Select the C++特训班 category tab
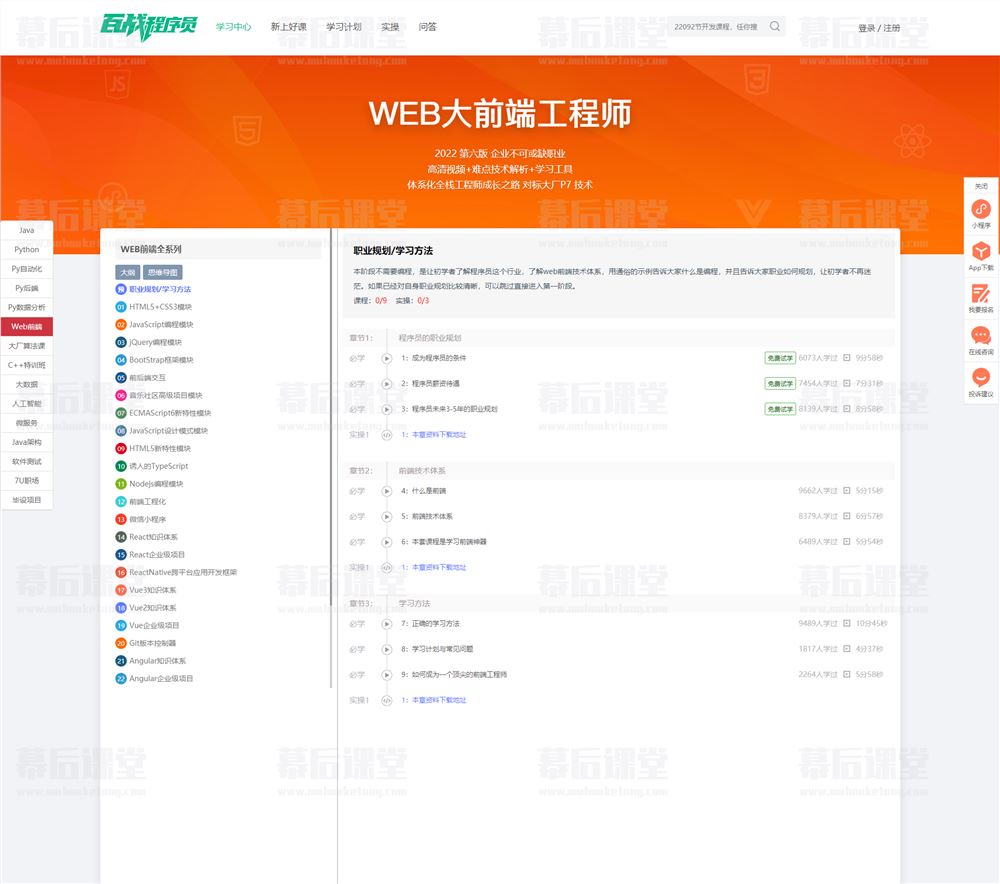The height and width of the screenshot is (884, 1000). 27,365
